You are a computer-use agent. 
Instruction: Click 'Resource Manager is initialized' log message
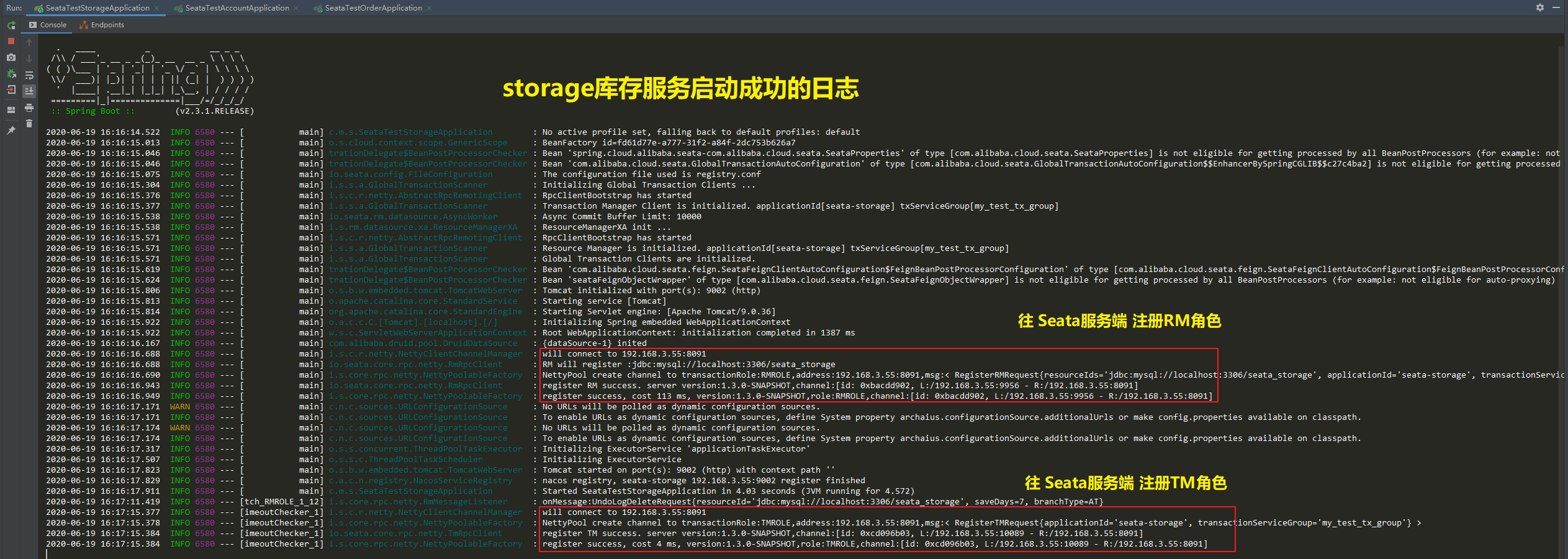pos(776,248)
